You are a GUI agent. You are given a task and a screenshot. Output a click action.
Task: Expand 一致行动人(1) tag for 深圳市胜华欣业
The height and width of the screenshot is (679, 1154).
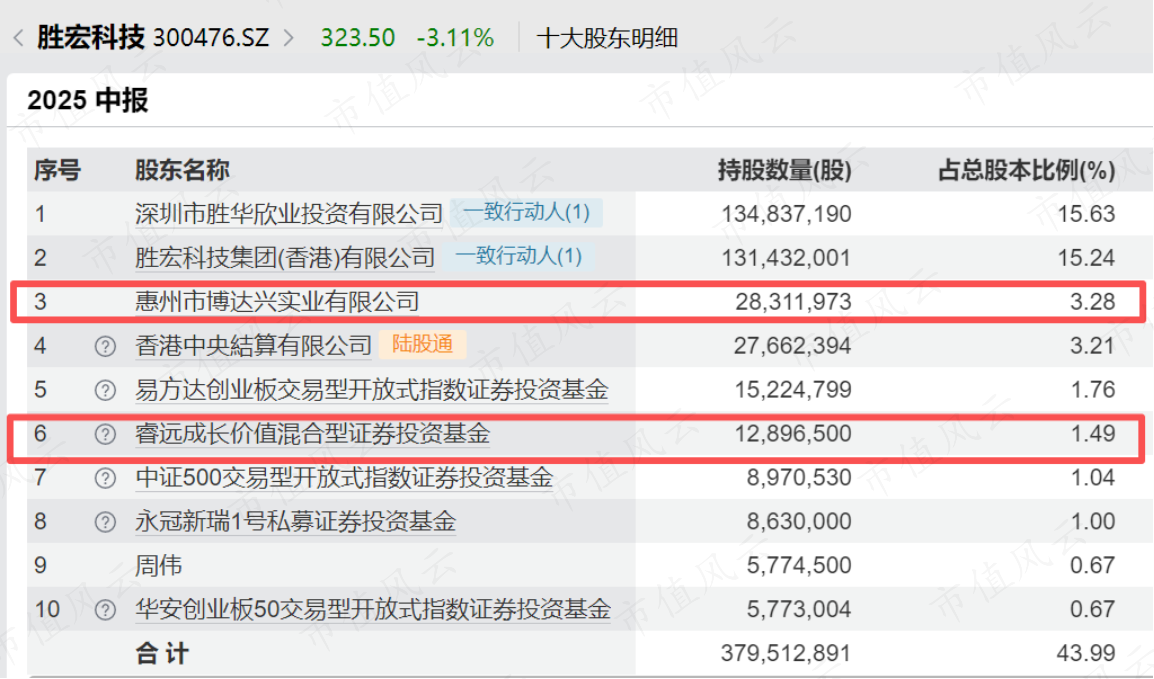pos(526,213)
